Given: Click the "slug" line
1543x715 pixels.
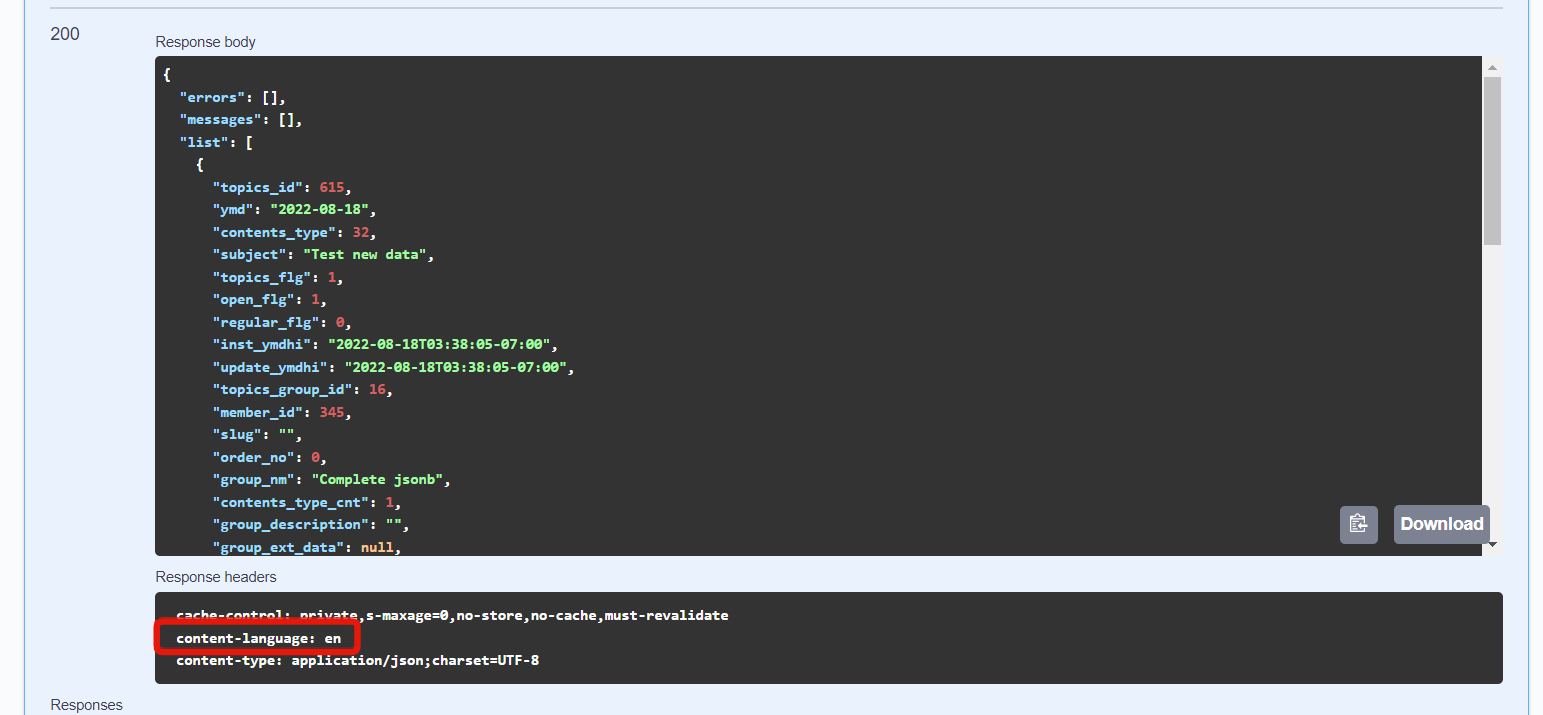Looking at the screenshot, I should pos(257,435).
